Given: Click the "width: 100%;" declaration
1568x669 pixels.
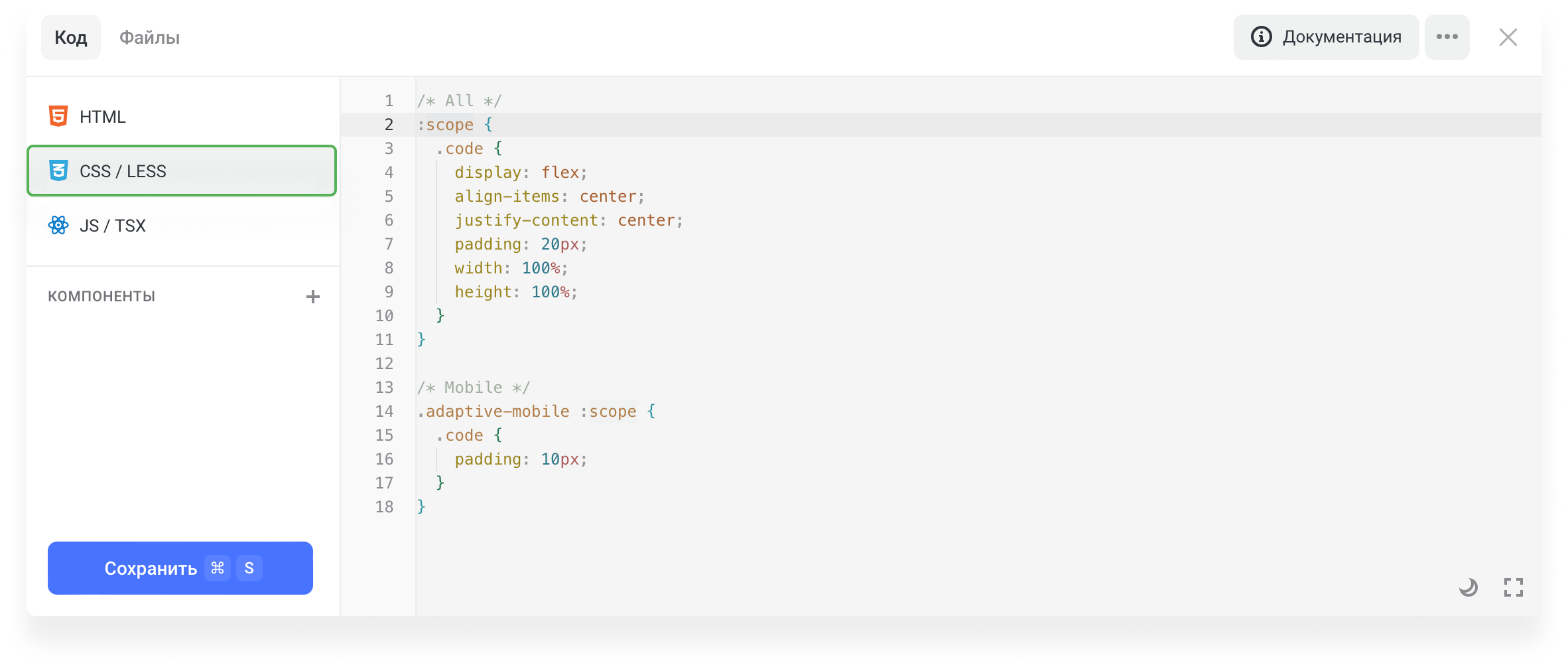Looking at the screenshot, I should (511, 268).
